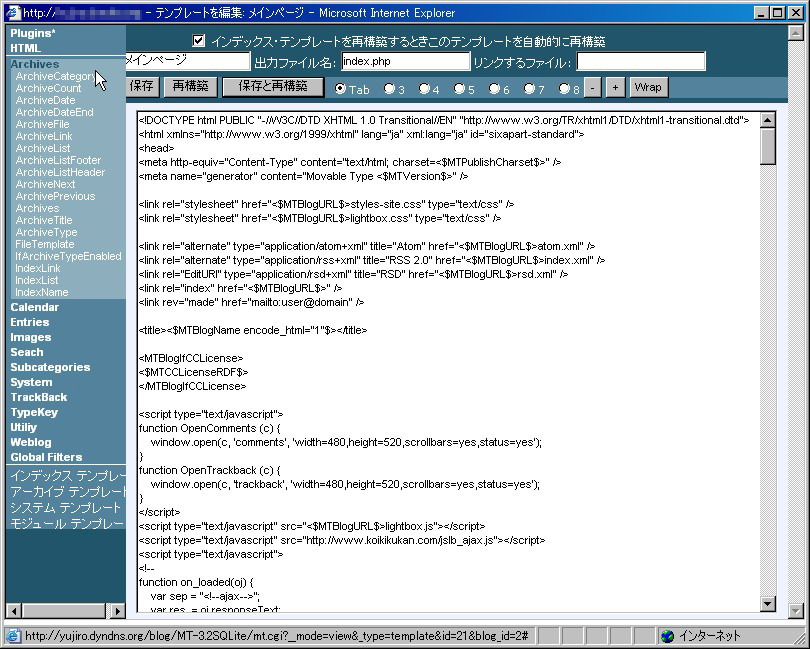Click the Internet zone globe icon in the status bar
The width and height of the screenshot is (810, 649).
pos(667,636)
